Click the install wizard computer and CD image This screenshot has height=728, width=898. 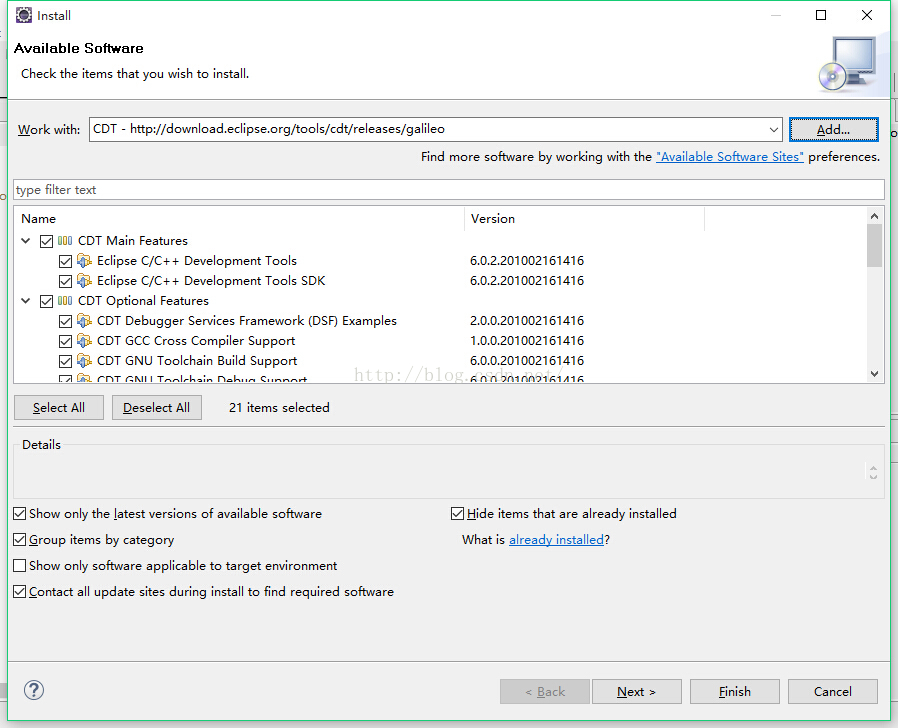(849, 64)
